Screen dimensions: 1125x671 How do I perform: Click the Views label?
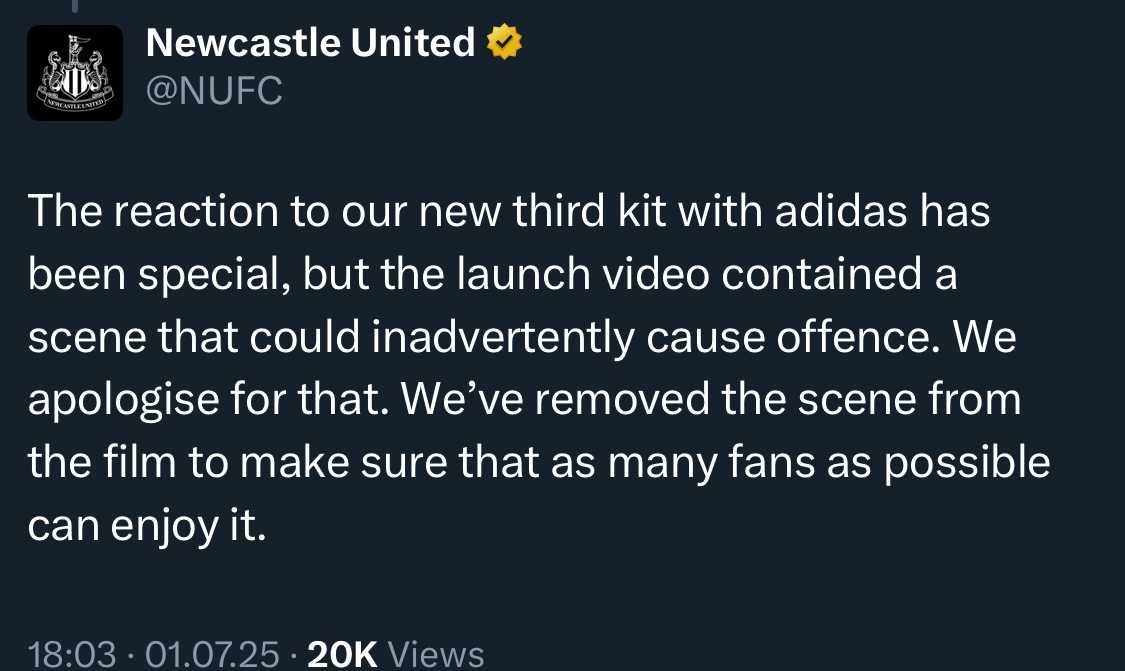436,654
